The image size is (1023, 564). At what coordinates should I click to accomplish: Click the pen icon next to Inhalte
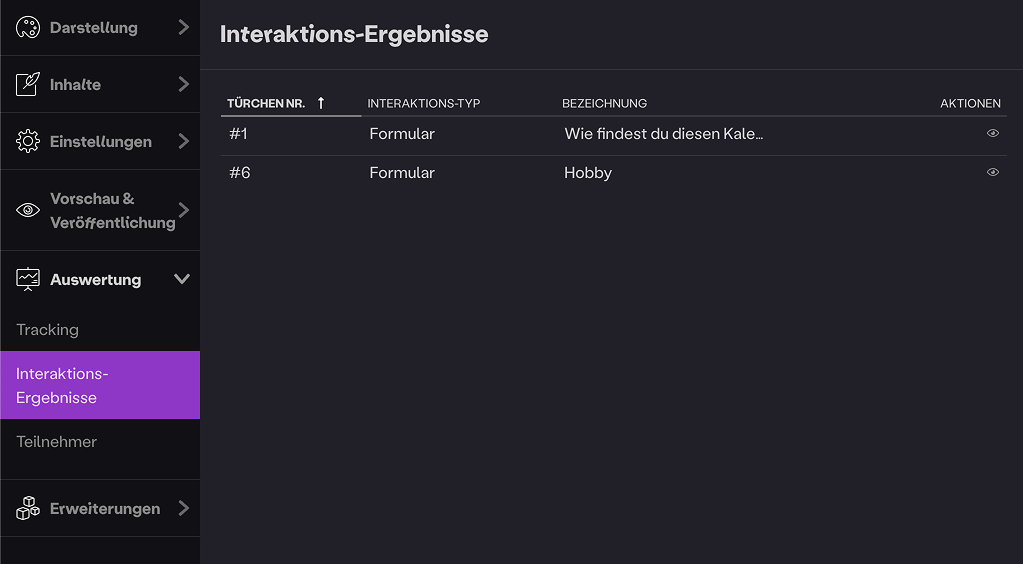coord(28,84)
